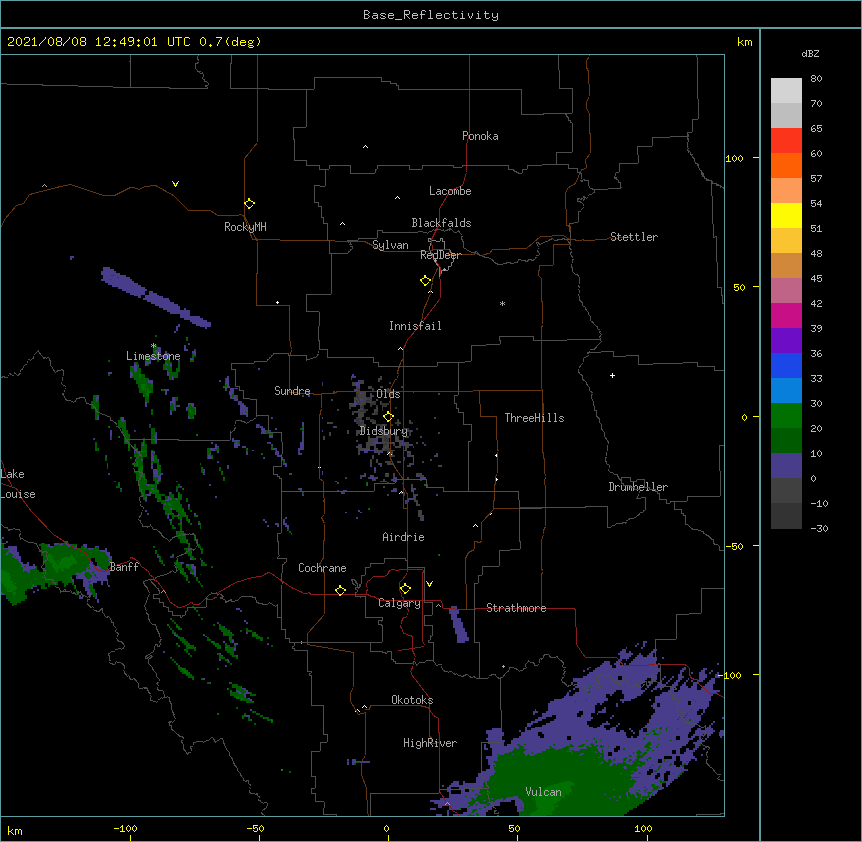Screen dimensions: 862x842
Task: Click the Calgary city label
Action: coord(399,603)
